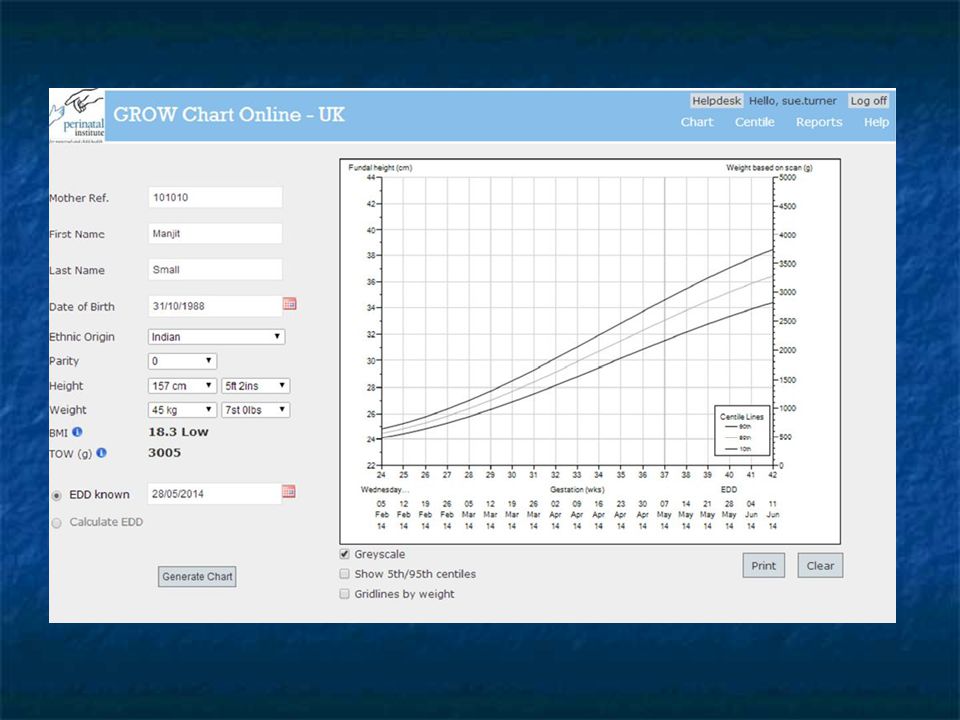Uncheck the Greyscale checkbox
The image size is (960, 720).
(345, 554)
